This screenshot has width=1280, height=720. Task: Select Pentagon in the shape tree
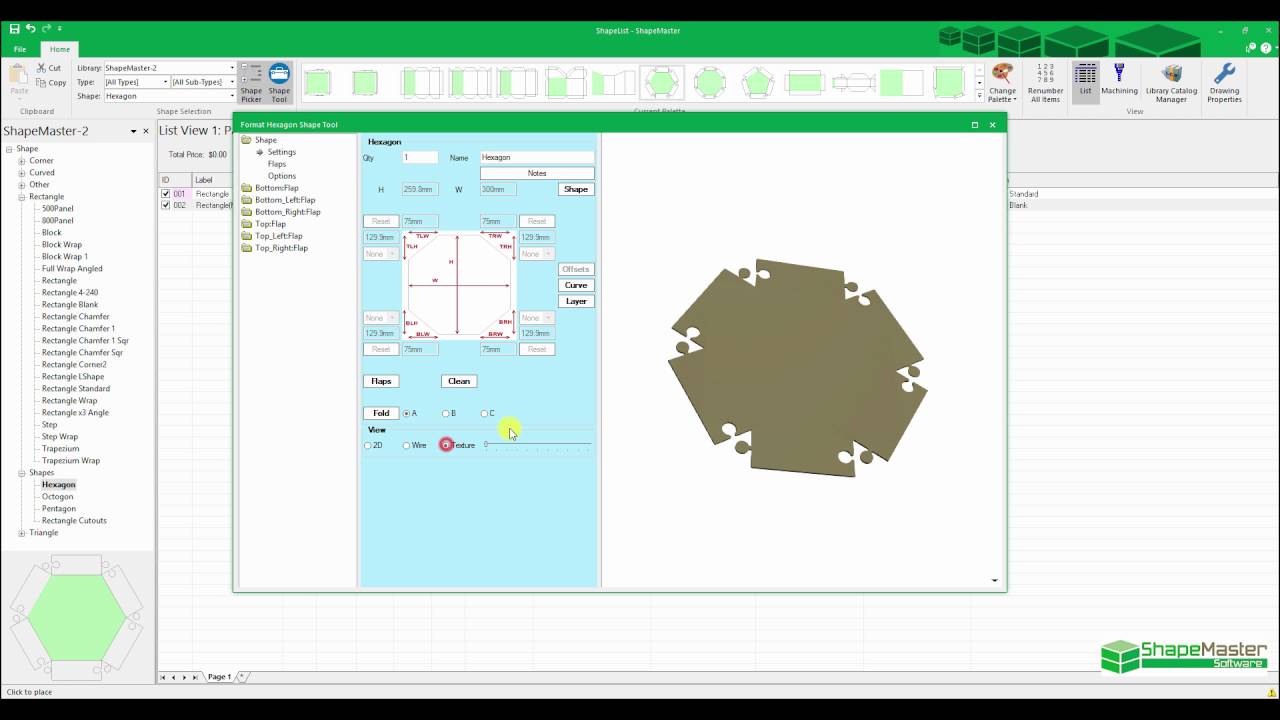coord(58,509)
